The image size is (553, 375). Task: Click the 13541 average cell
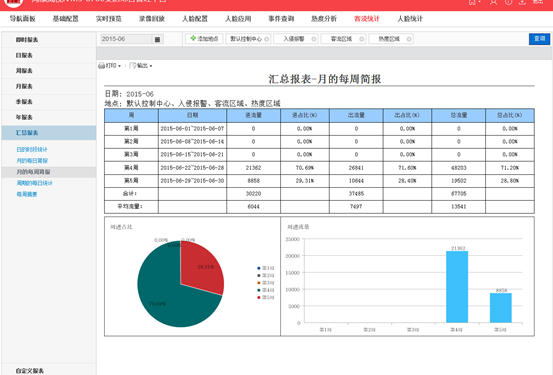458,207
